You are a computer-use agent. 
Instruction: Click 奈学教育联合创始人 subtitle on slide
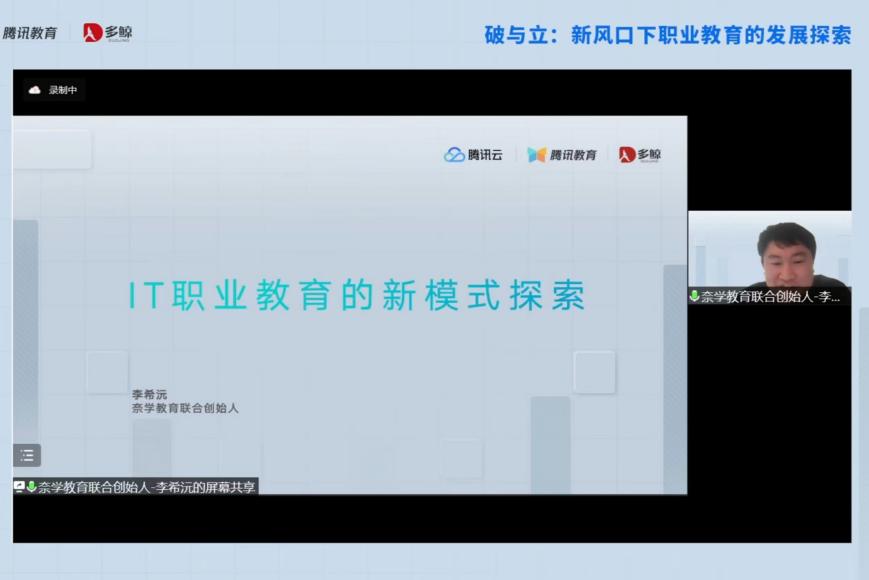click(x=185, y=408)
